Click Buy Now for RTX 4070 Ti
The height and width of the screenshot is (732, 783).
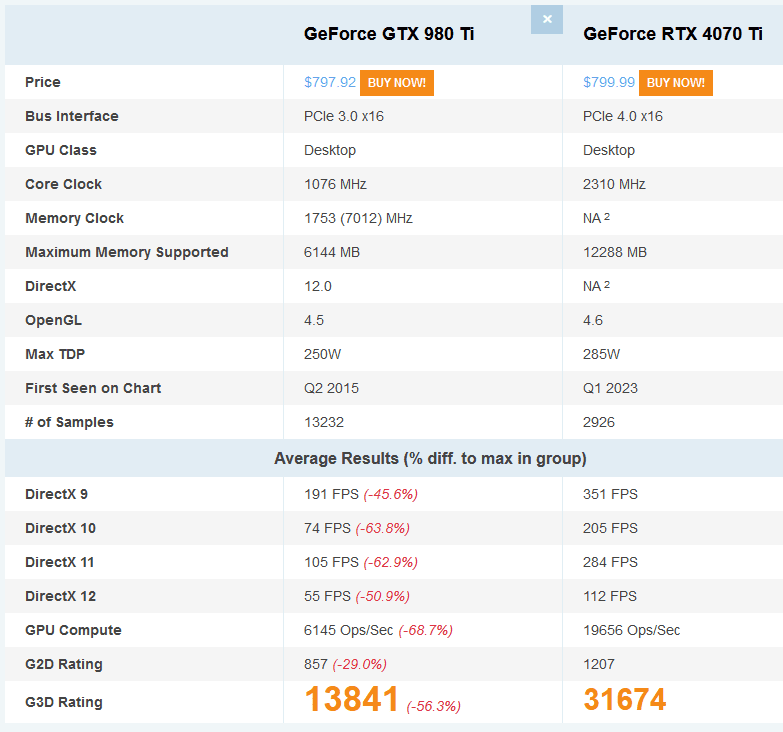[676, 82]
